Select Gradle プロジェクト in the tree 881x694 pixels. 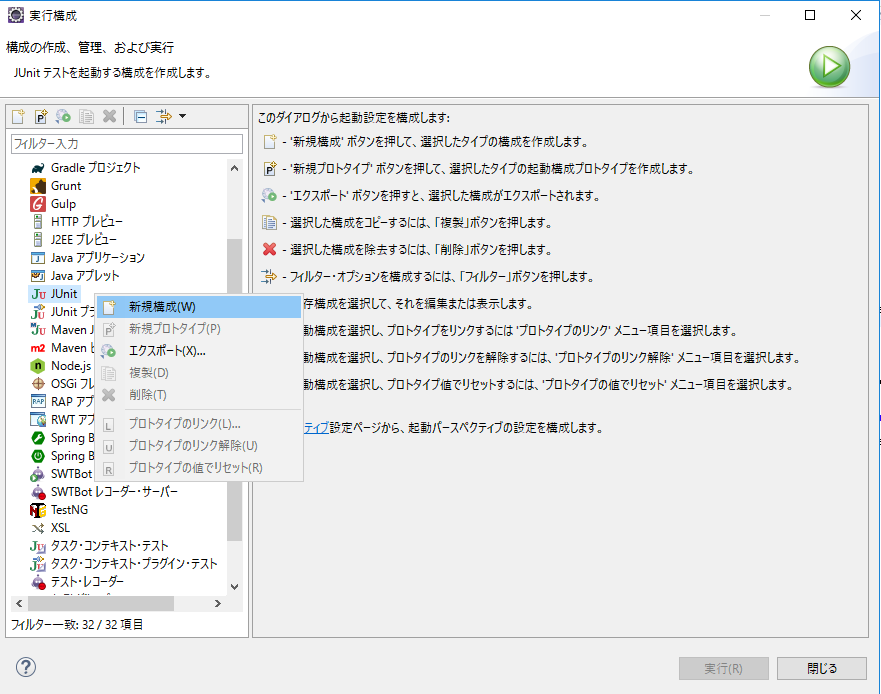(95, 168)
